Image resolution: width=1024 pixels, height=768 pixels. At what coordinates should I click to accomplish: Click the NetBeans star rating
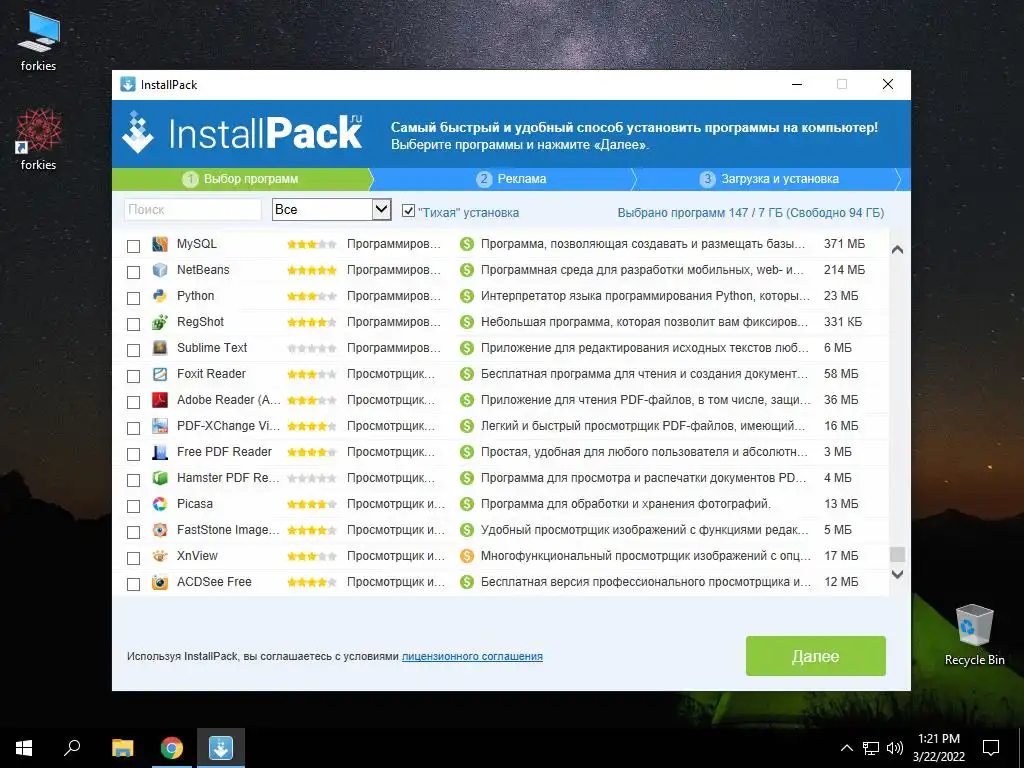tap(312, 270)
